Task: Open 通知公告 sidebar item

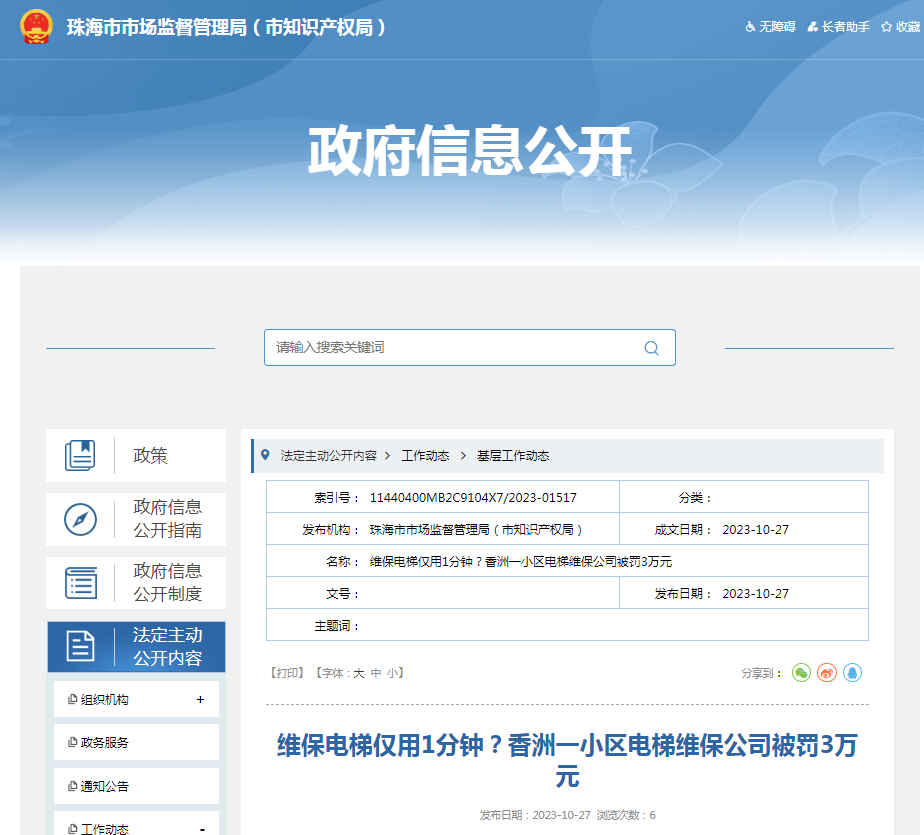Action: 105,786
